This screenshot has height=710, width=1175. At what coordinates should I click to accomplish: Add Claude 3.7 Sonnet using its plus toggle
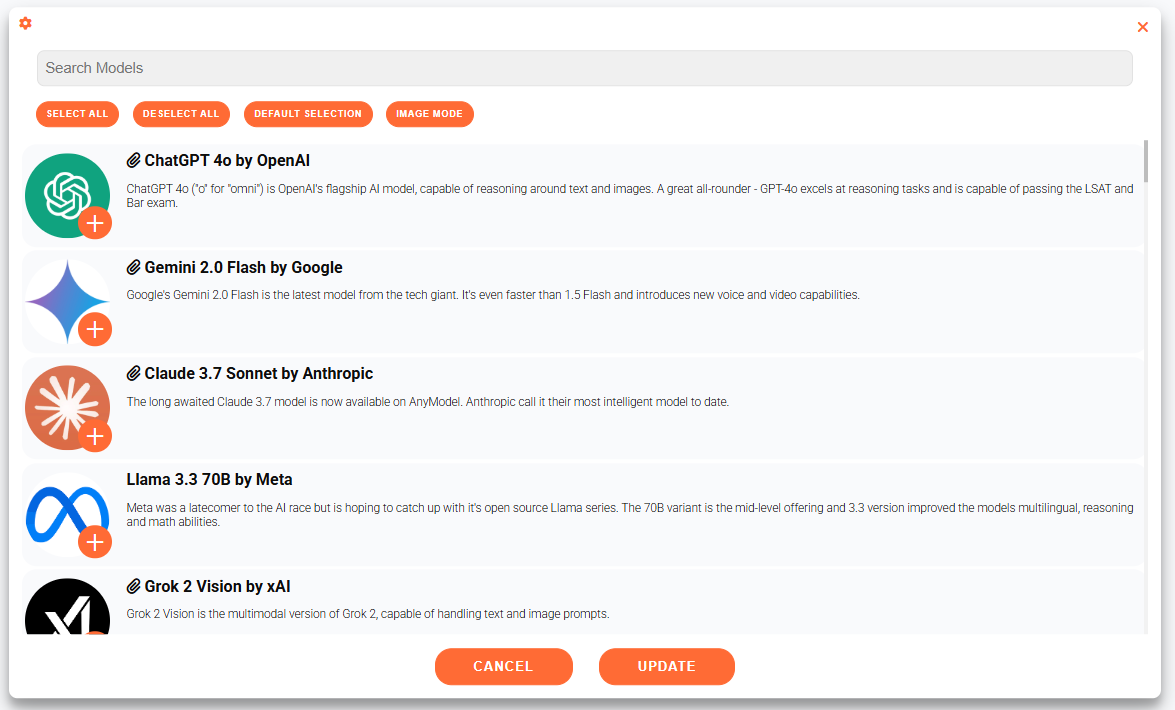[x=95, y=436]
